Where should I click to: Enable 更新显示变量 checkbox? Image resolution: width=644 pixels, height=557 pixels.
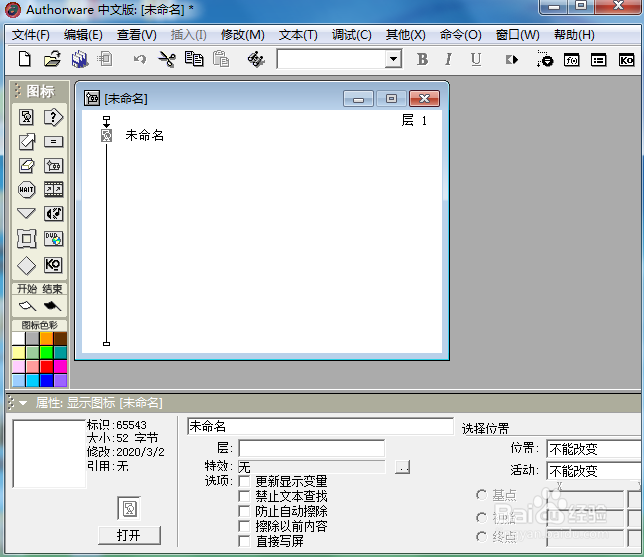[x=244, y=481]
